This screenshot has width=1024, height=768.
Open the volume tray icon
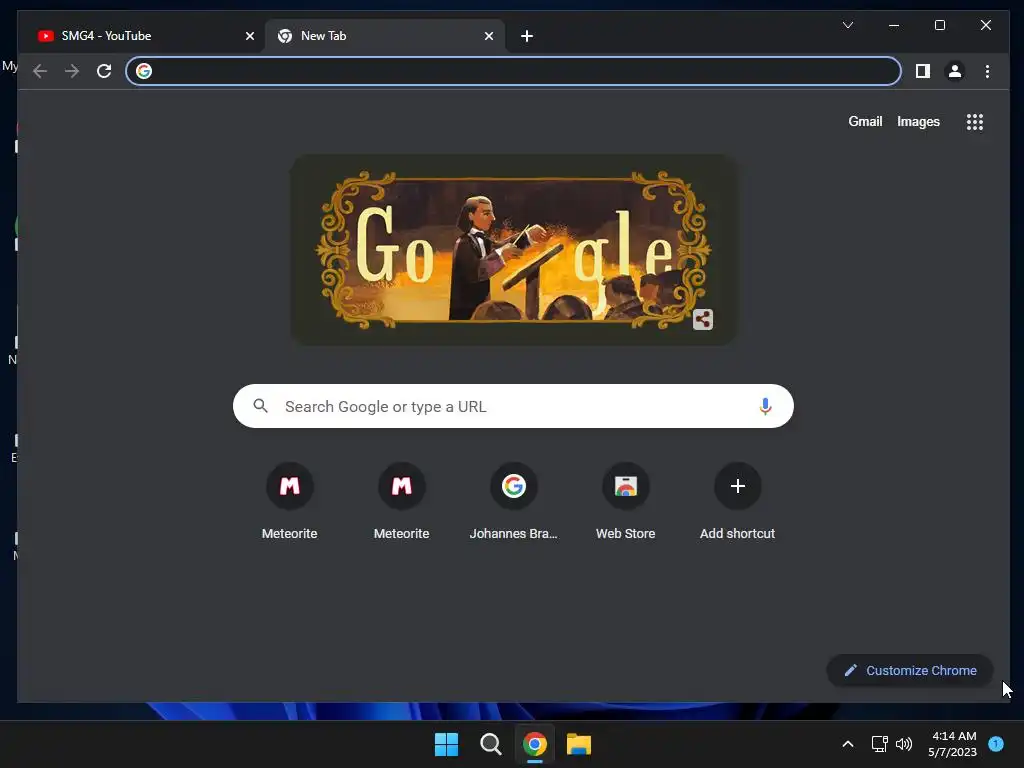pyautogui.click(x=904, y=744)
